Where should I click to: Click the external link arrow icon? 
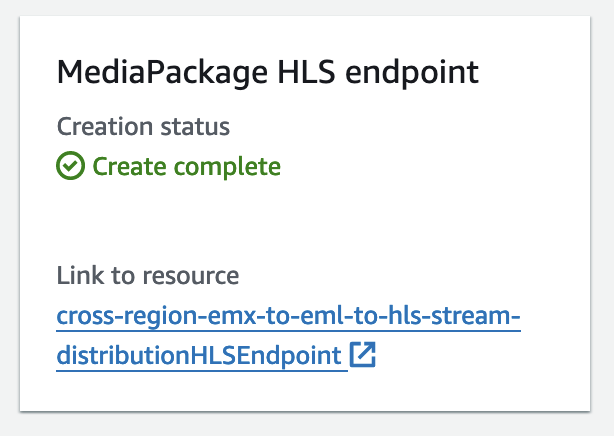point(363,355)
